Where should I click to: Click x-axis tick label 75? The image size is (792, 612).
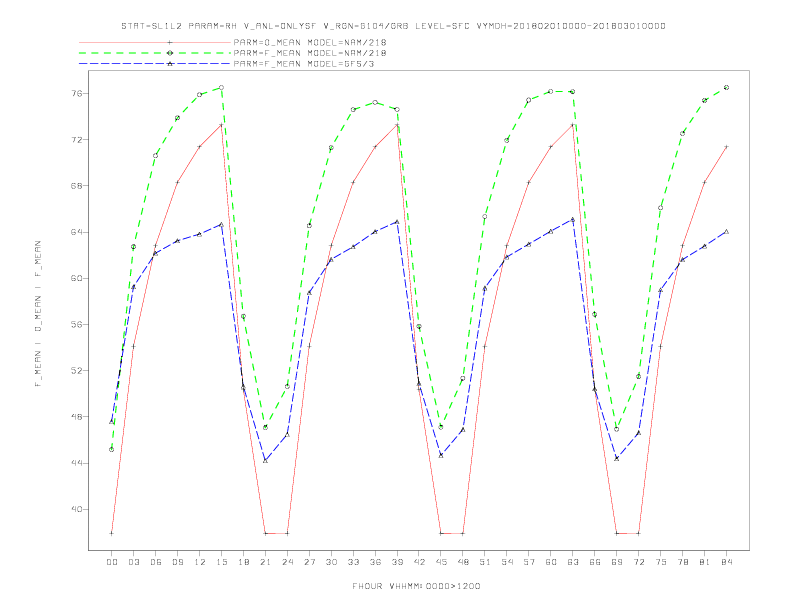pyautogui.click(x=661, y=562)
